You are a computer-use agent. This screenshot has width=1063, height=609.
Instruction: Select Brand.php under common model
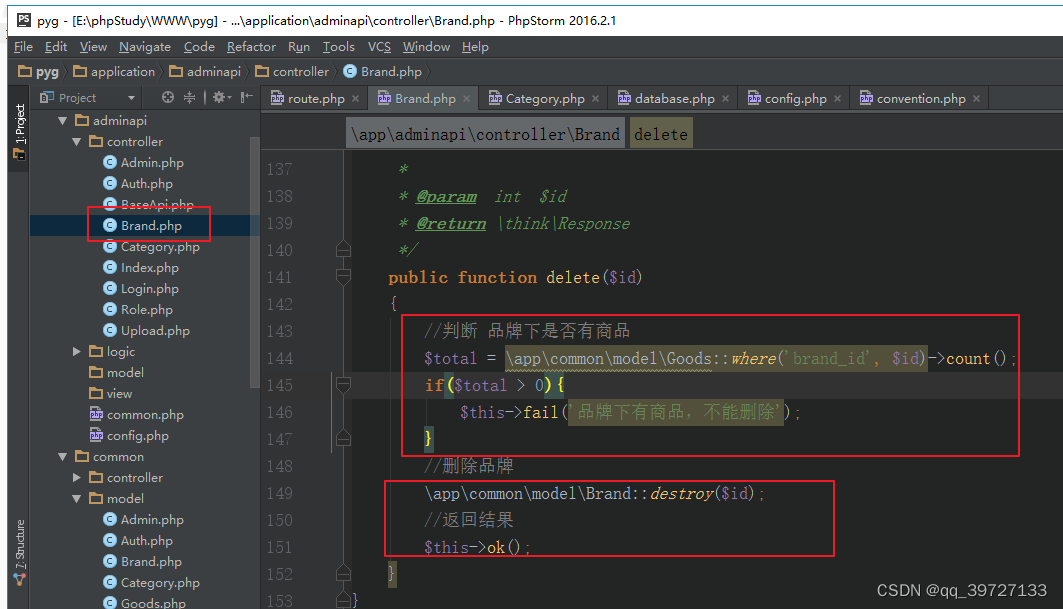143,562
